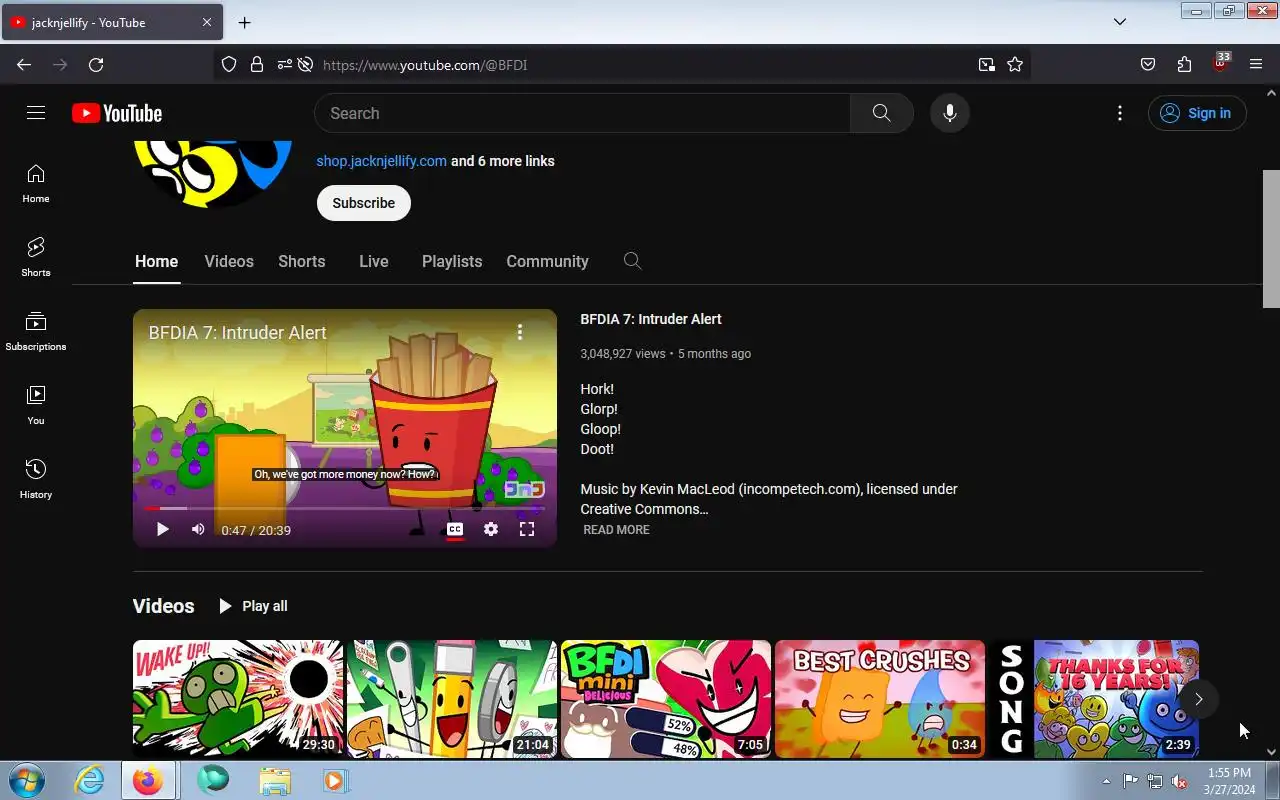Open YouTube settings three-dot menu
Viewport: 1280px width, 800px height.
click(x=1120, y=113)
